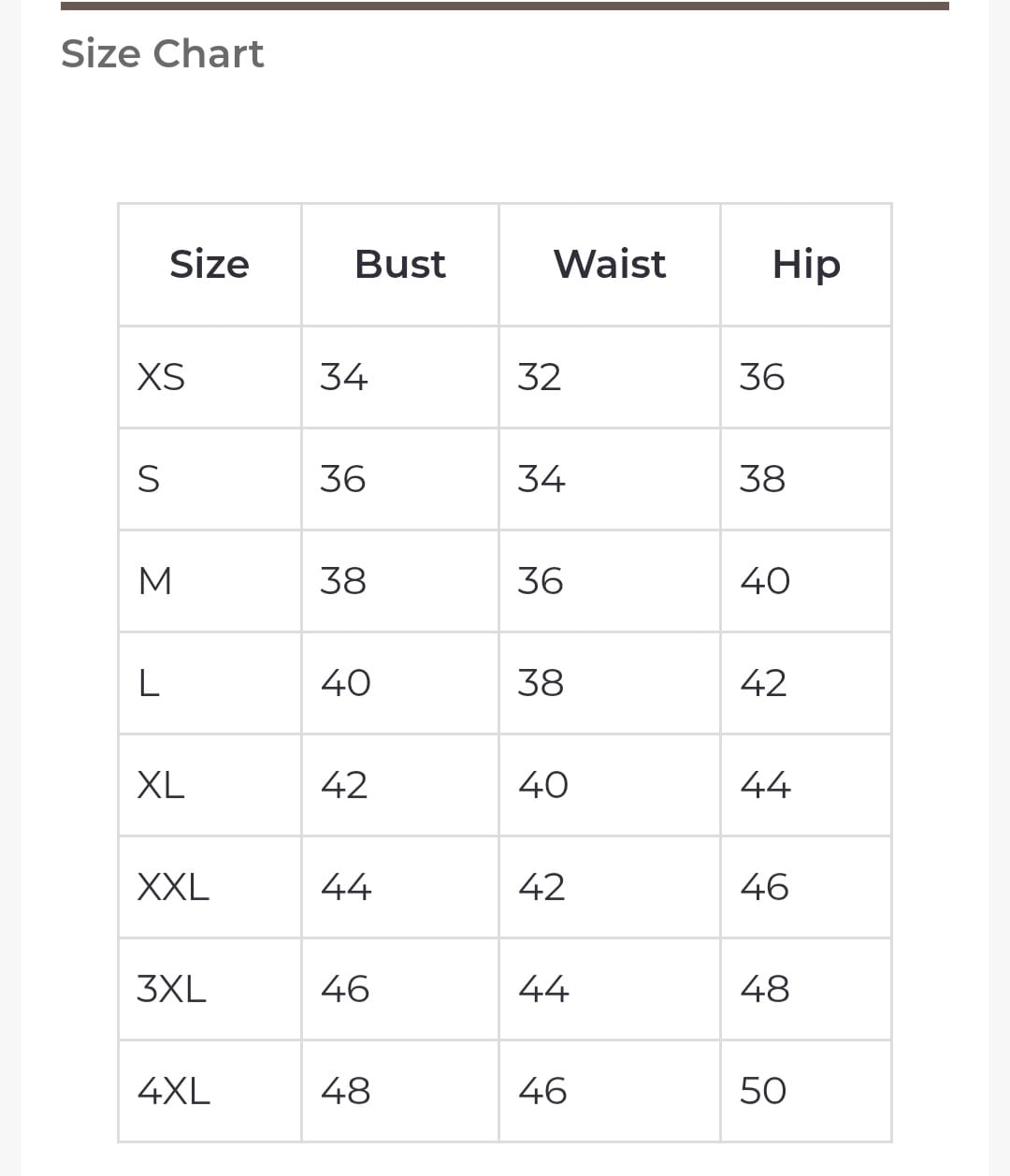Click the waist value 32 for XS
Viewport: 1010px width, 1176px height.
540,377
